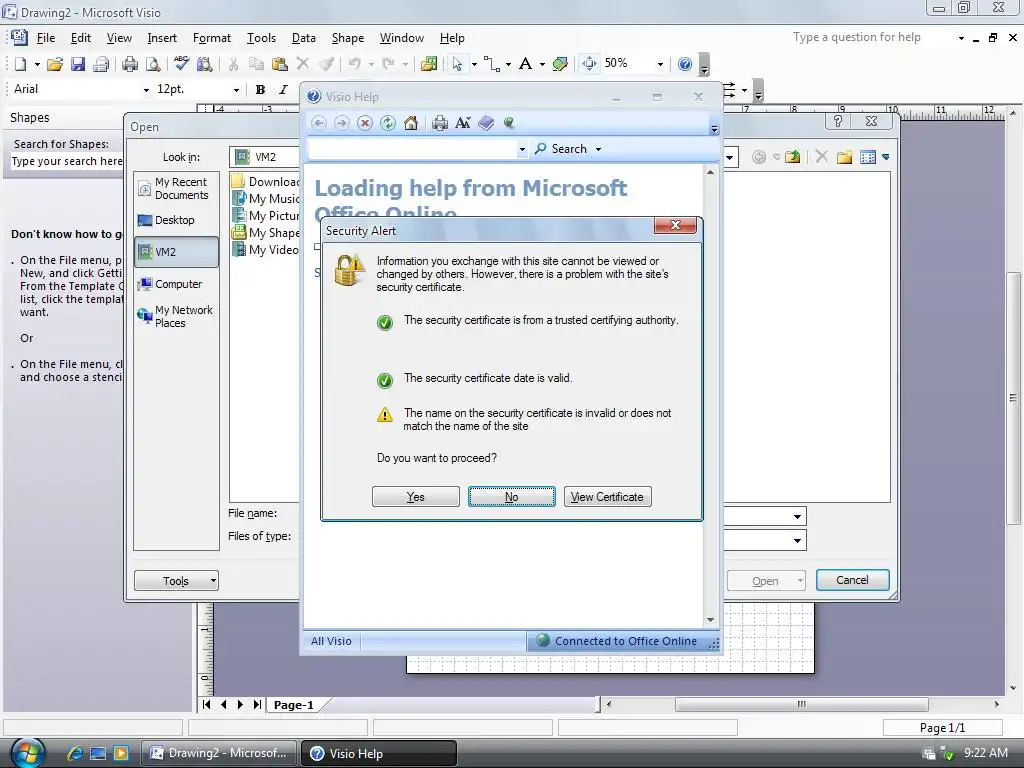Click the Spelling check ABC icon
This screenshot has height=768, width=1024.
pyautogui.click(x=182, y=64)
